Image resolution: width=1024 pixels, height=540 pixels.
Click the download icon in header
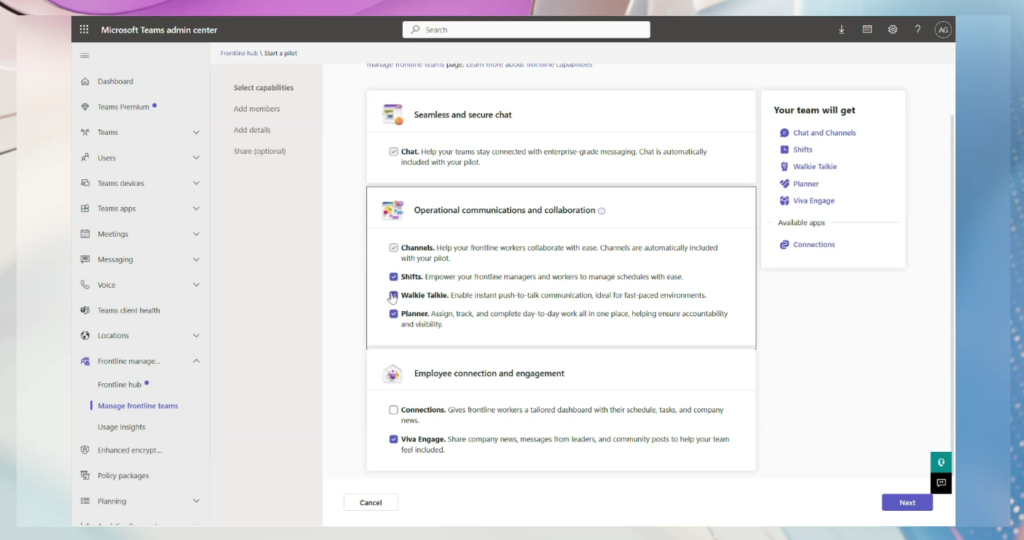point(841,30)
